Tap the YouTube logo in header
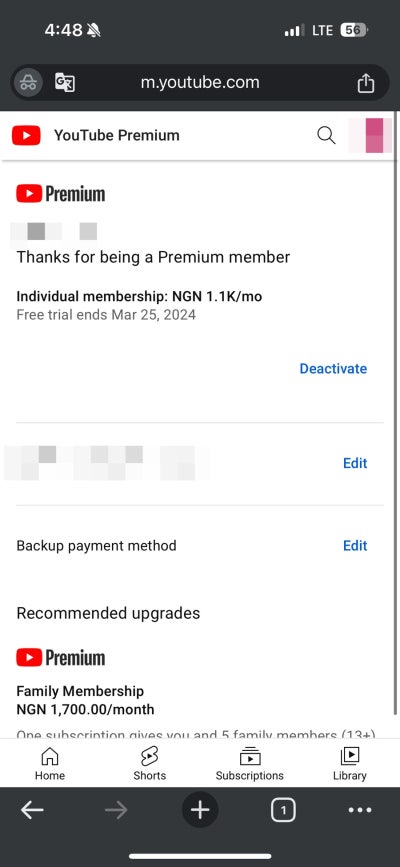 (x=26, y=135)
